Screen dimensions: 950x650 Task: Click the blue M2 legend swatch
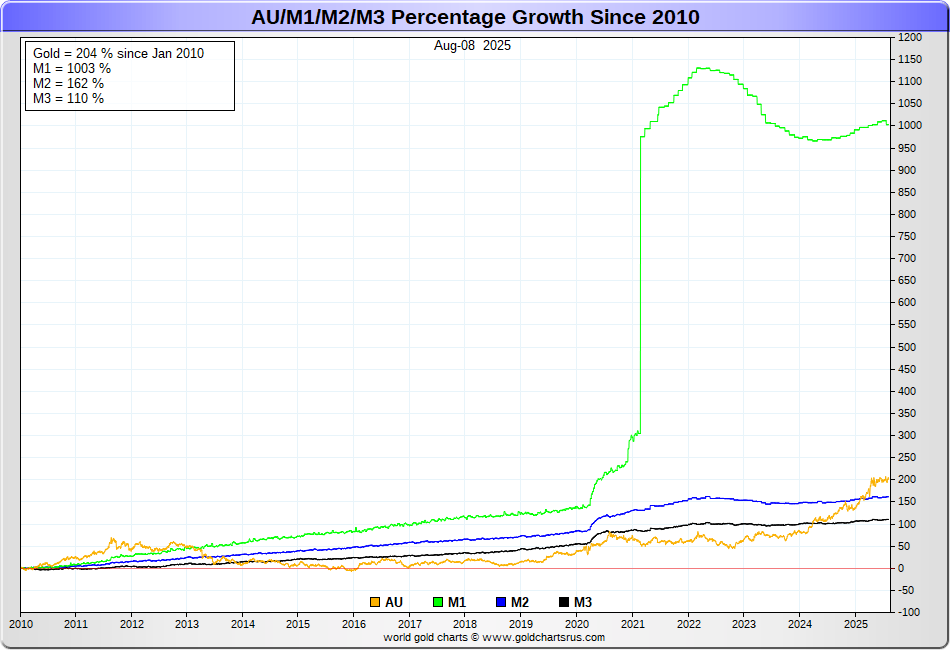[x=501, y=602]
